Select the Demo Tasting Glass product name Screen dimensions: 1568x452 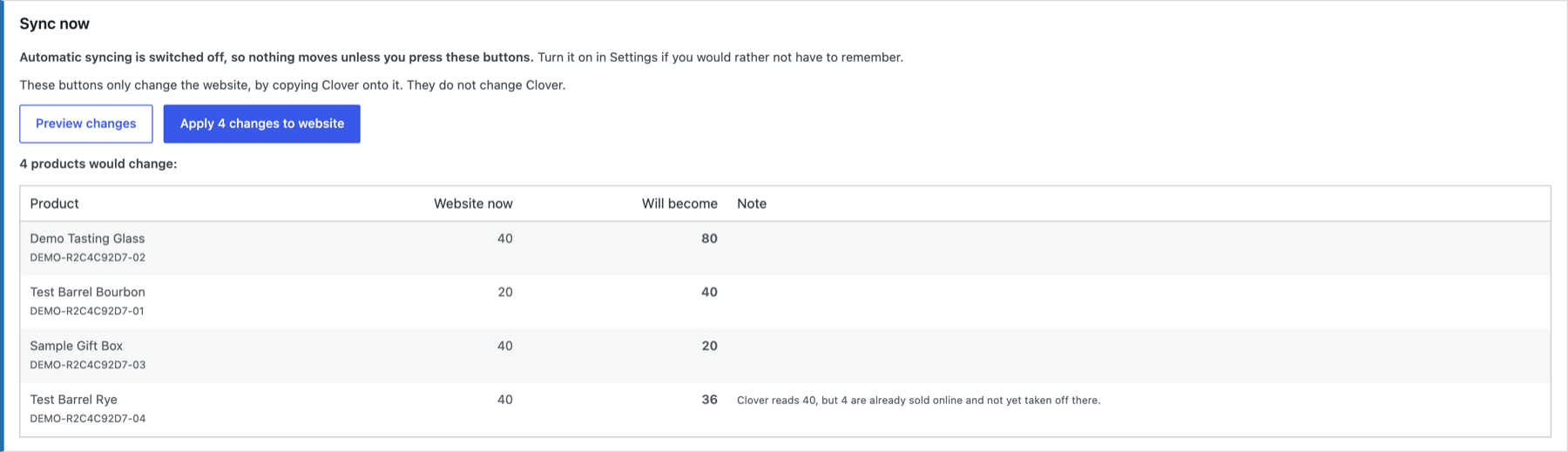pos(87,239)
